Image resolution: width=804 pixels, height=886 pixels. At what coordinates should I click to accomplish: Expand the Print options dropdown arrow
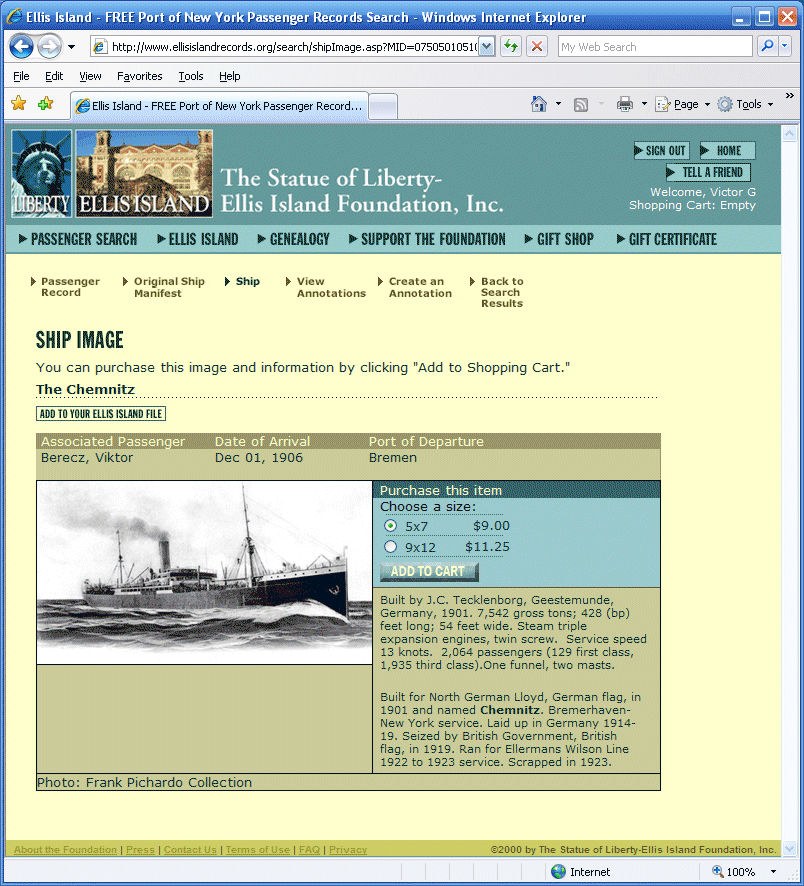[x=644, y=104]
